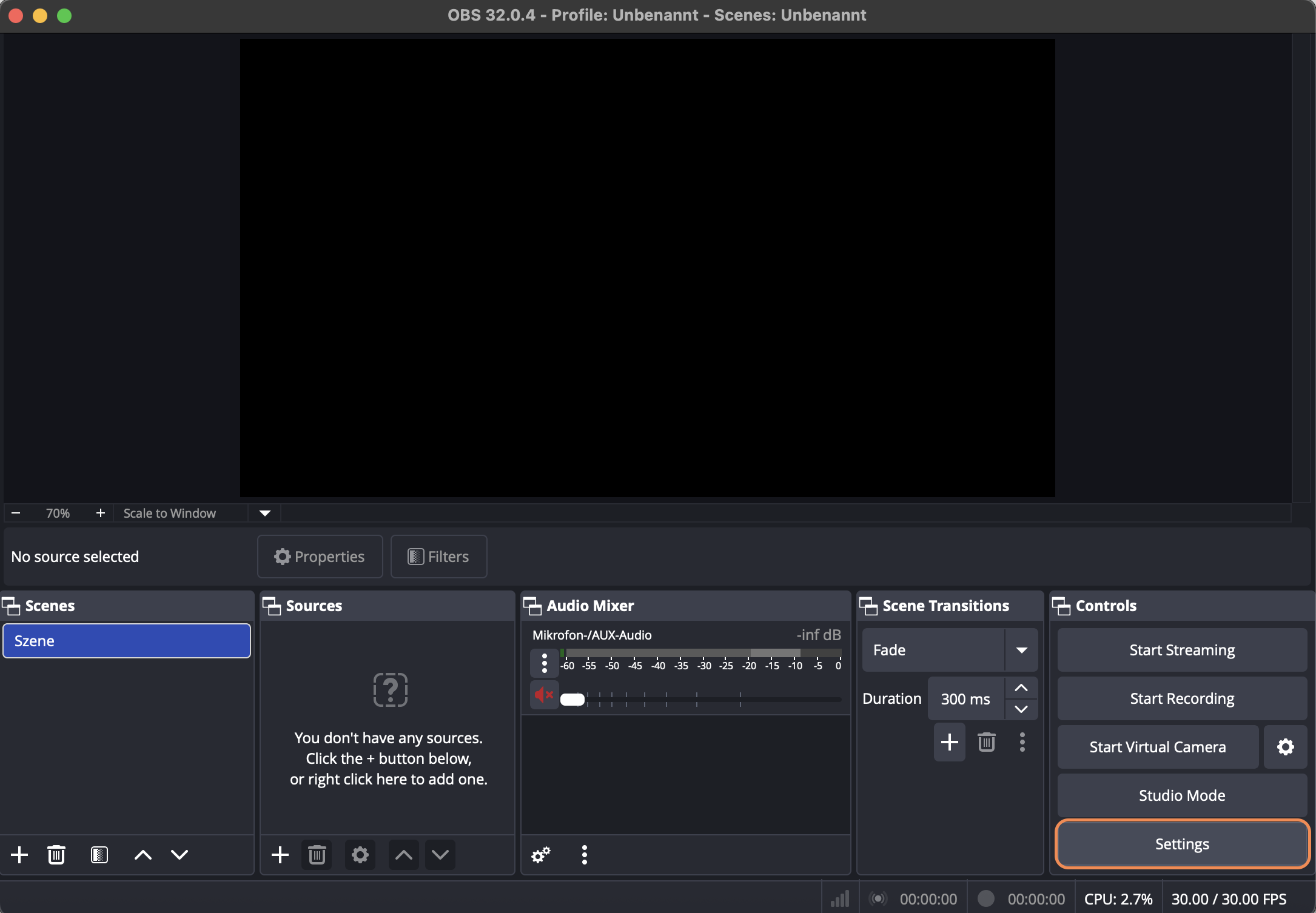This screenshot has width=1316, height=913.
Task: Zoom in preview with plus icon
Action: click(x=101, y=513)
